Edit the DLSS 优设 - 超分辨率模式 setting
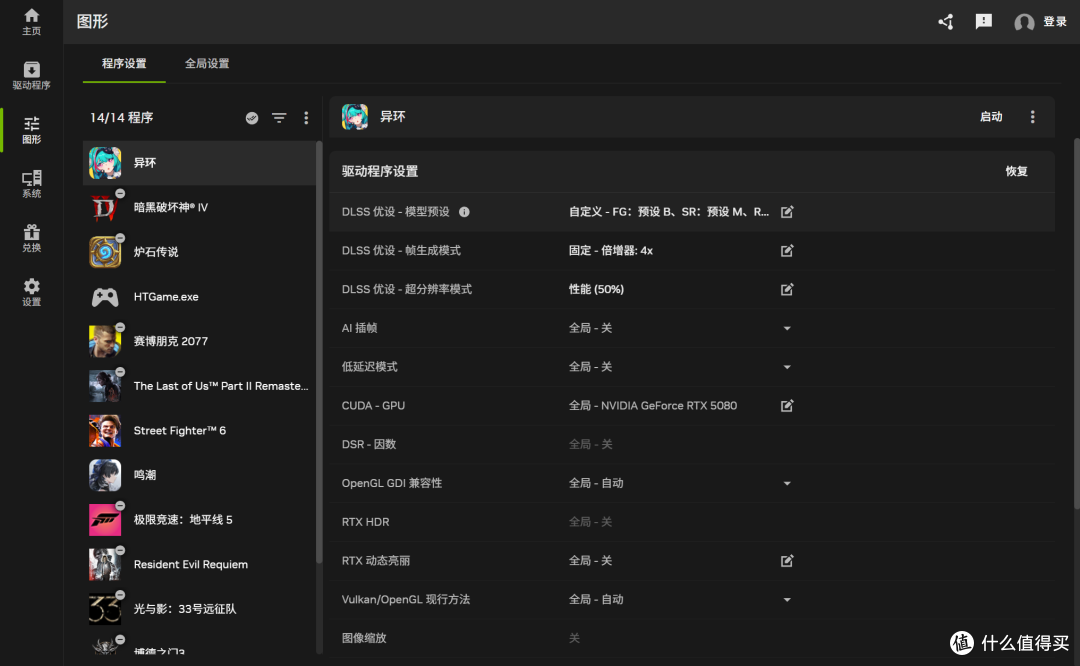1080x666 pixels. 787,289
